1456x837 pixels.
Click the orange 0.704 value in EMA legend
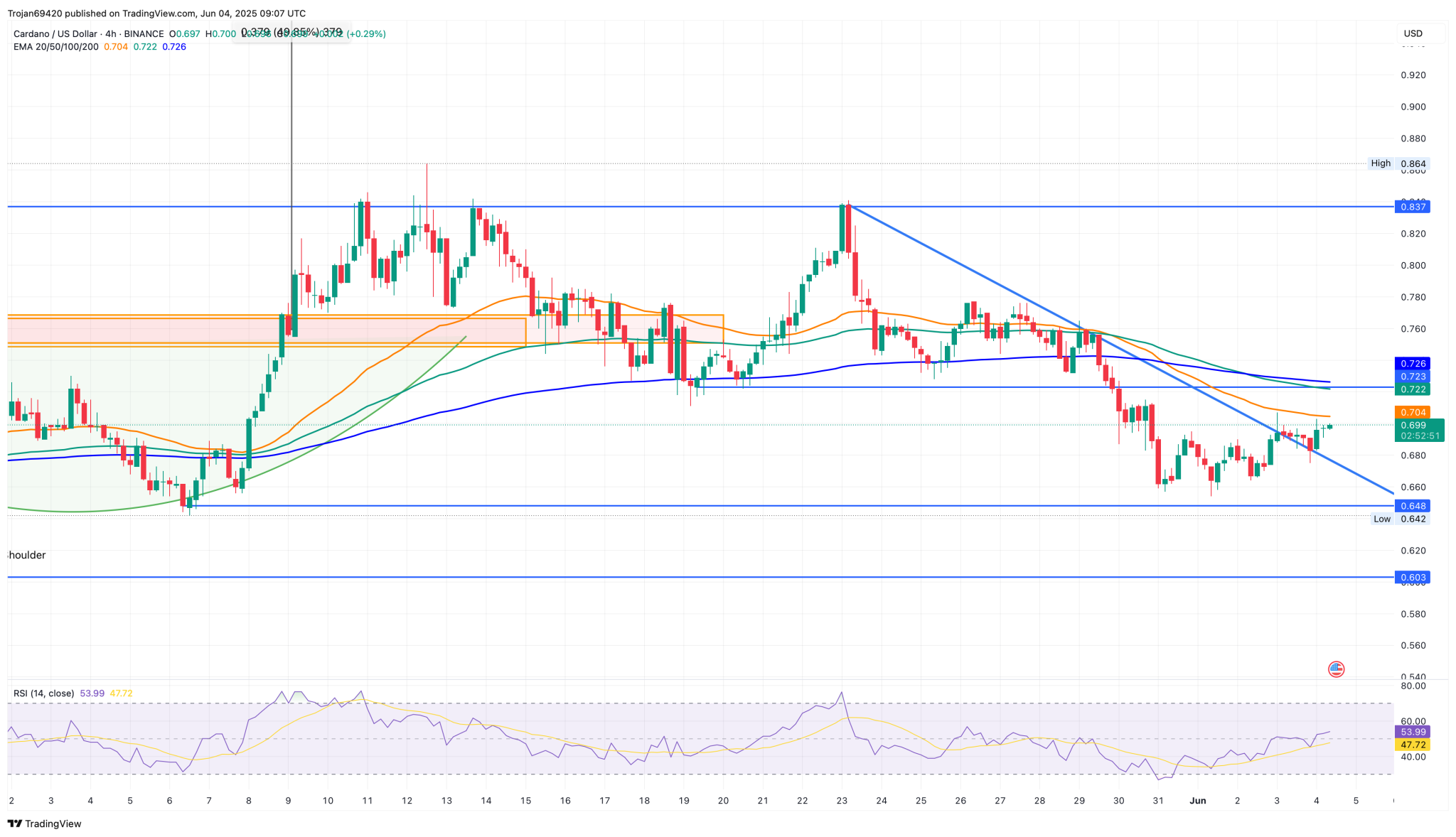click(116, 47)
